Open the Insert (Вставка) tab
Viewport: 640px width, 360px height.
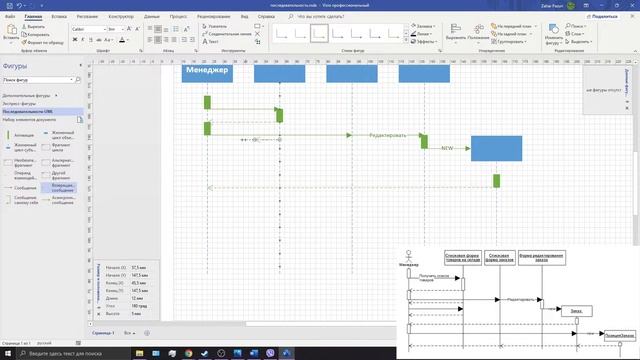coord(59,16)
